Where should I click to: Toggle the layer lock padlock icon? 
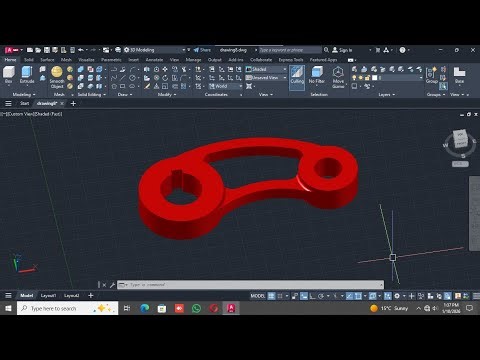(x=367, y=78)
